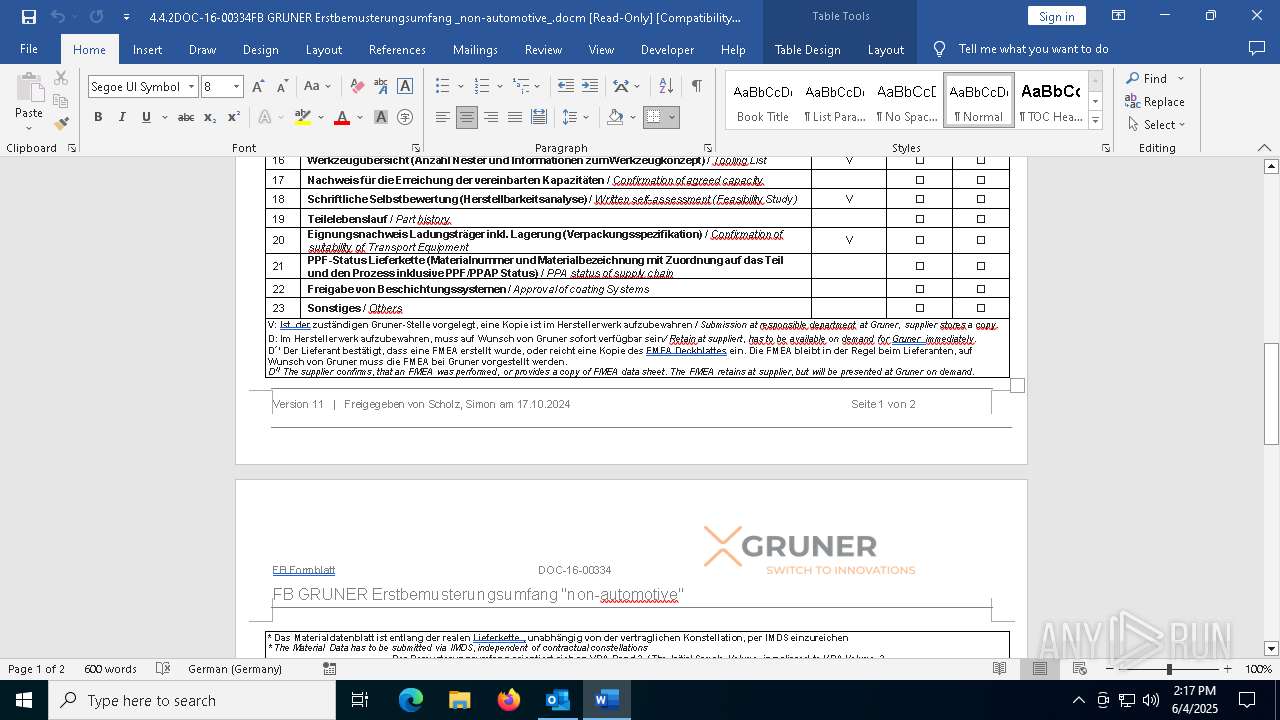Click Find in Editing group

pos(1146,78)
